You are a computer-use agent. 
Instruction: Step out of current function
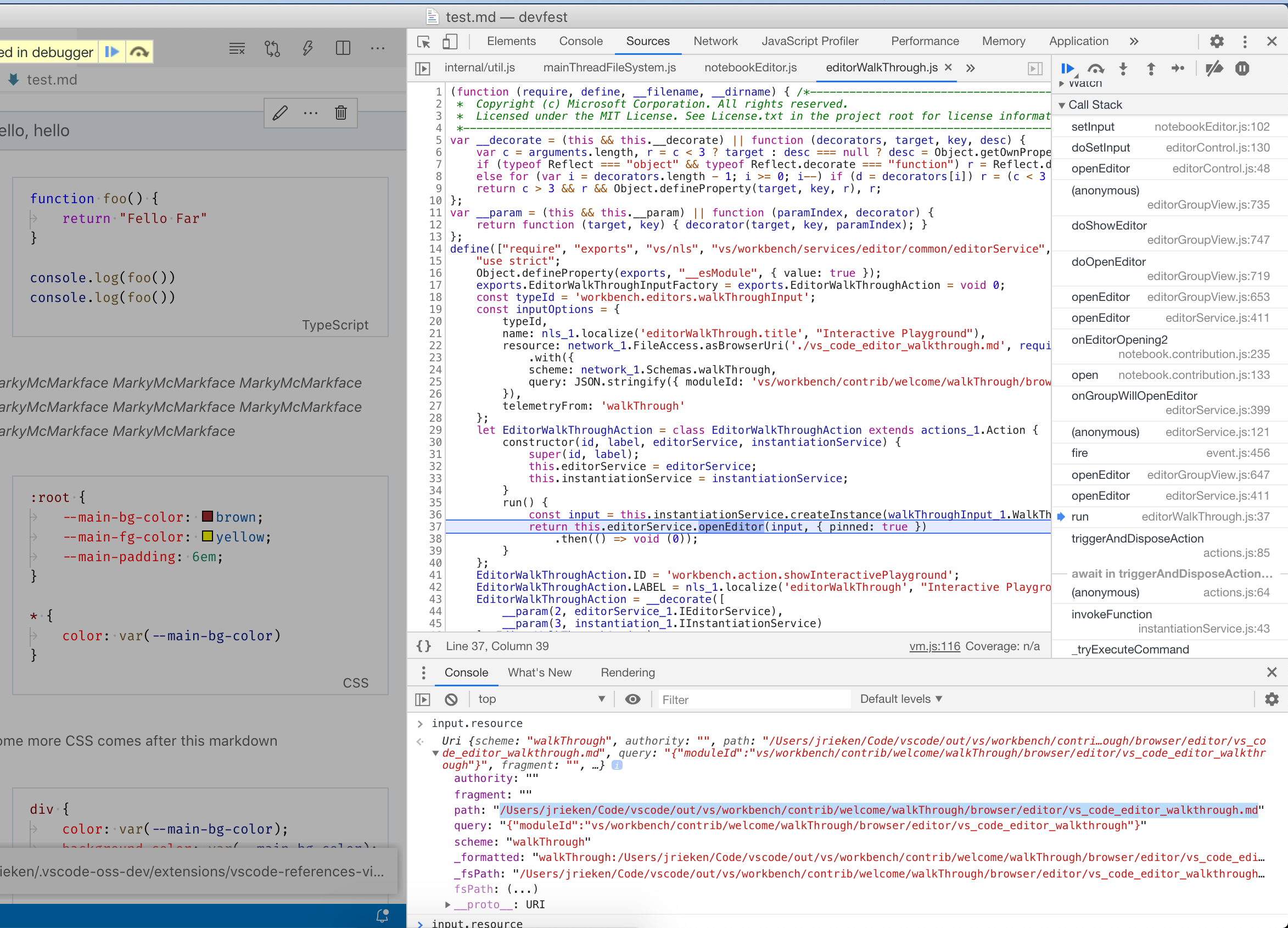(1151, 68)
